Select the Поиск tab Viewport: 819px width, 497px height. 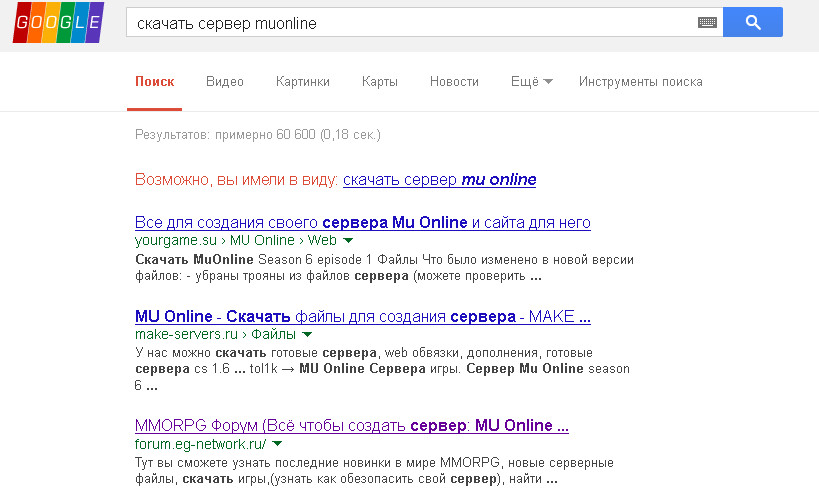155,82
